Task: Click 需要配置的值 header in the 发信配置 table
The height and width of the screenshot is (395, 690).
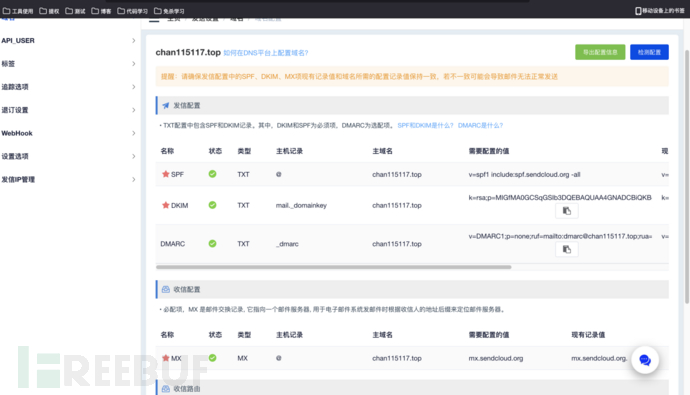Action: point(488,151)
